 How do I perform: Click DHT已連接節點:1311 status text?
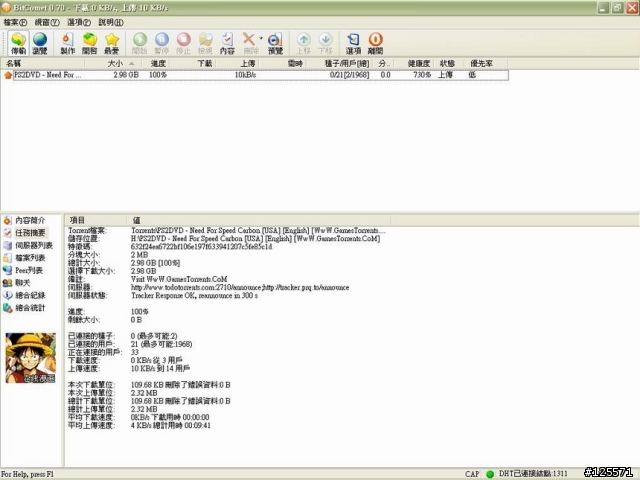pos(533,474)
